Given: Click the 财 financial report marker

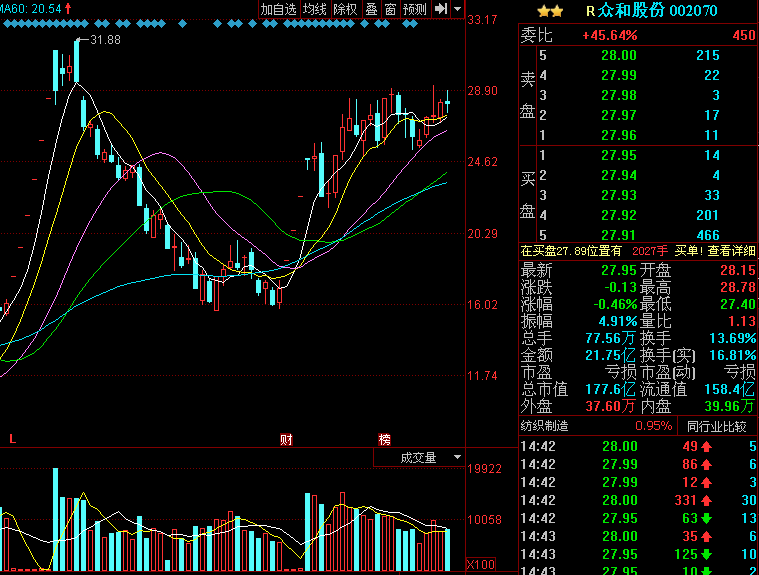Looking at the screenshot, I should point(287,439).
